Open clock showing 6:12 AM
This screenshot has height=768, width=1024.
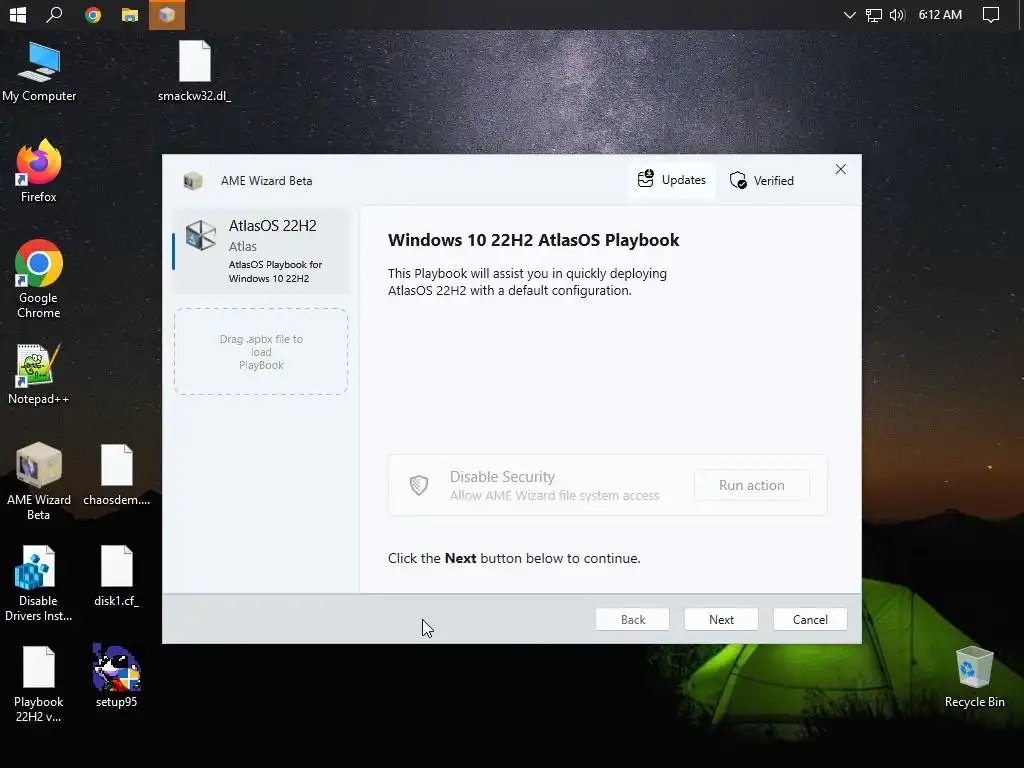940,14
